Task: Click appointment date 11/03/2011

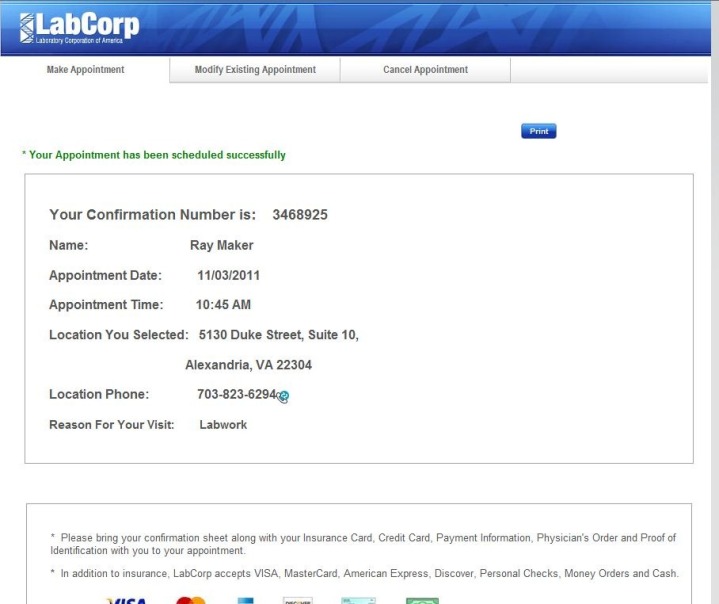Action: (228, 276)
